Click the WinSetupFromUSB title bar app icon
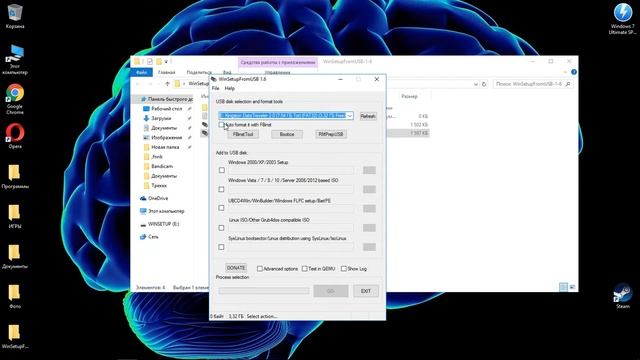 point(214,79)
